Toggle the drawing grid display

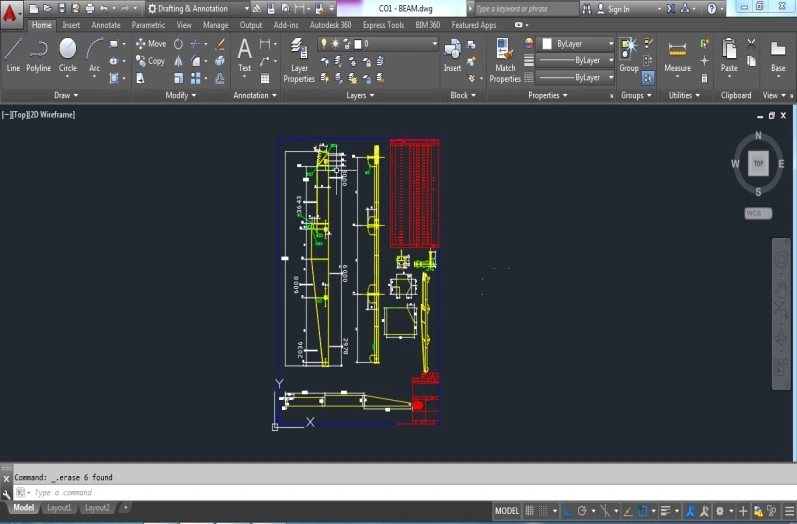pos(529,511)
